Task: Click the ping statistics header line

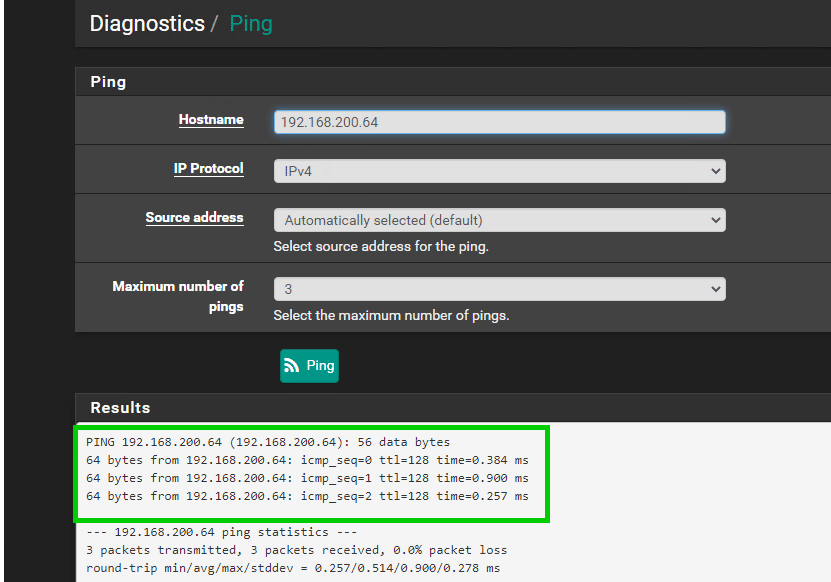Action: [221, 533]
